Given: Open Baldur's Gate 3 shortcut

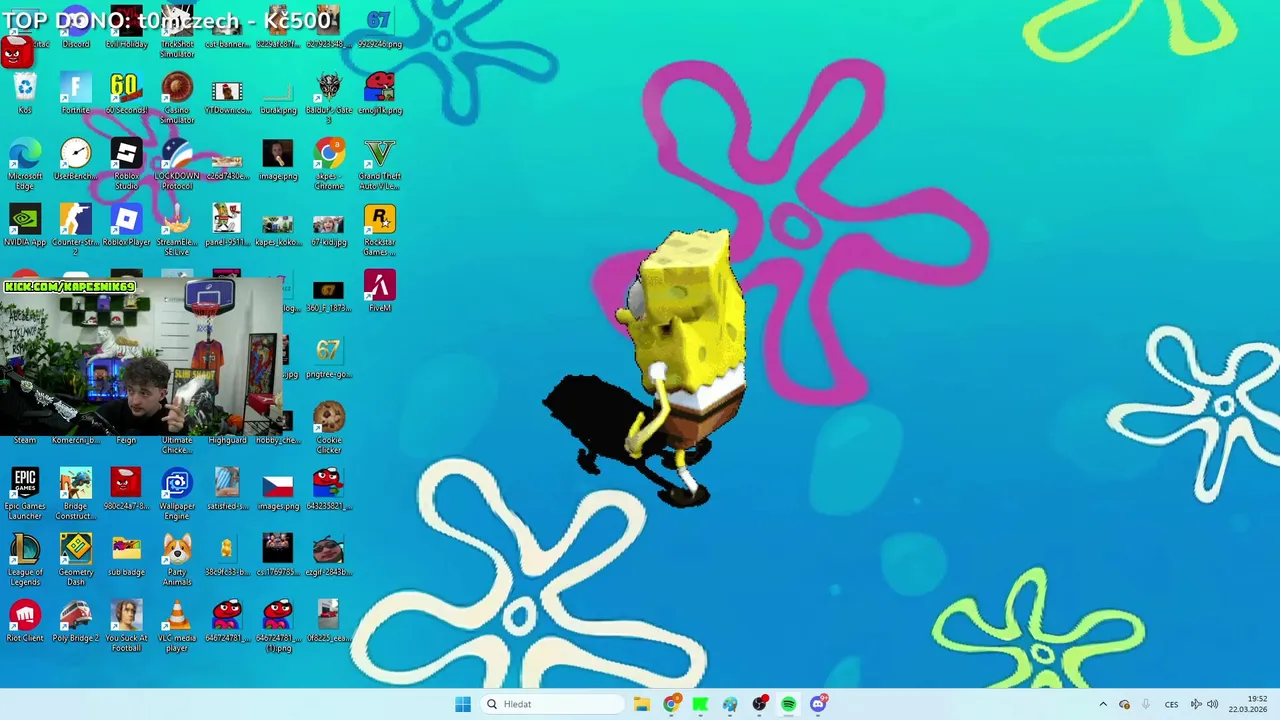Looking at the screenshot, I should 329,97.
